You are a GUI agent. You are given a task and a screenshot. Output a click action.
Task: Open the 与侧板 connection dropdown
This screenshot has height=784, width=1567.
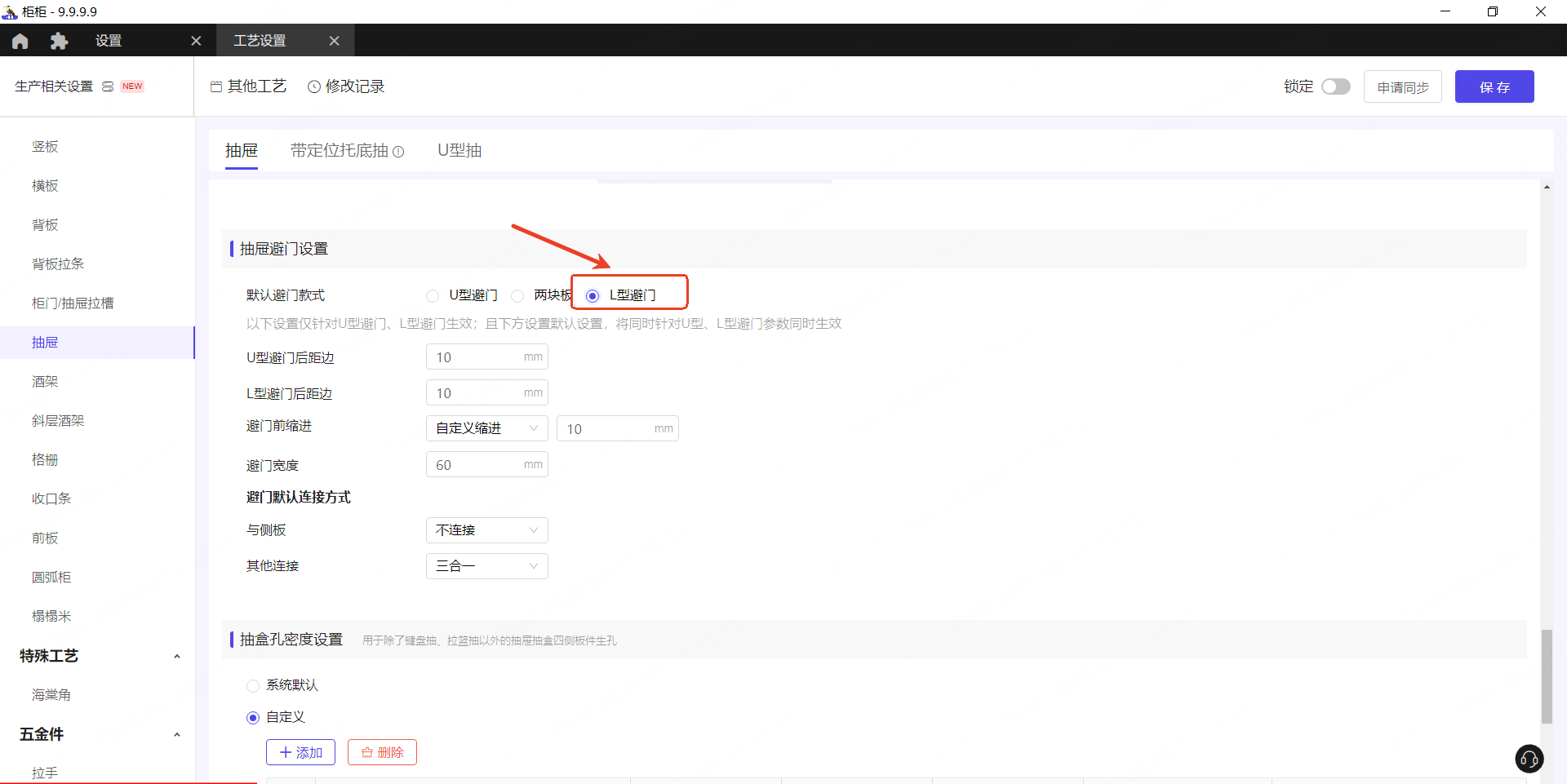(487, 530)
